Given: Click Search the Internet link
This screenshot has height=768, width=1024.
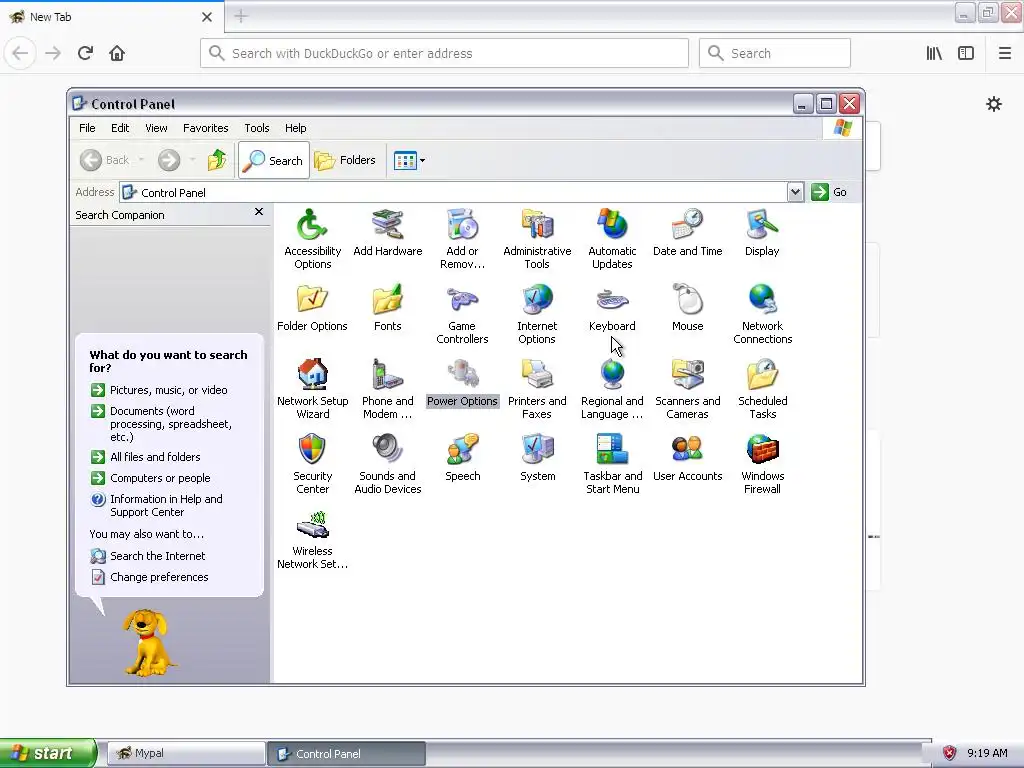Looking at the screenshot, I should 148,556.
